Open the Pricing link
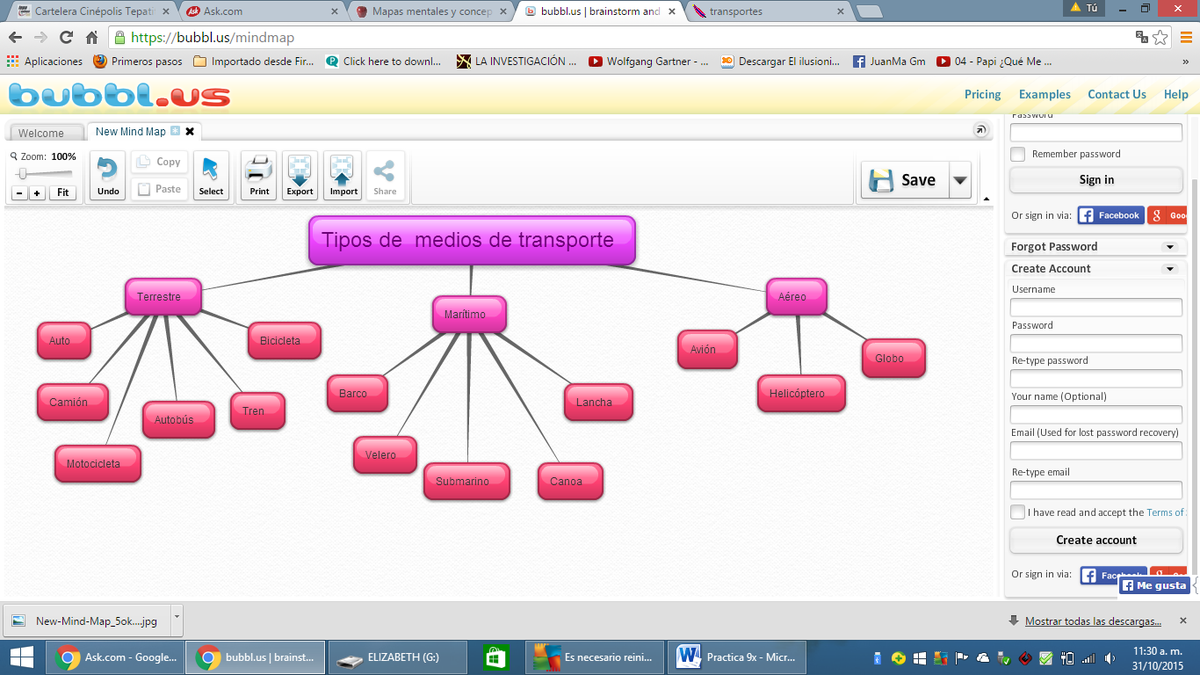Image resolution: width=1200 pixels, height=675 pixels. pos(982,94)
